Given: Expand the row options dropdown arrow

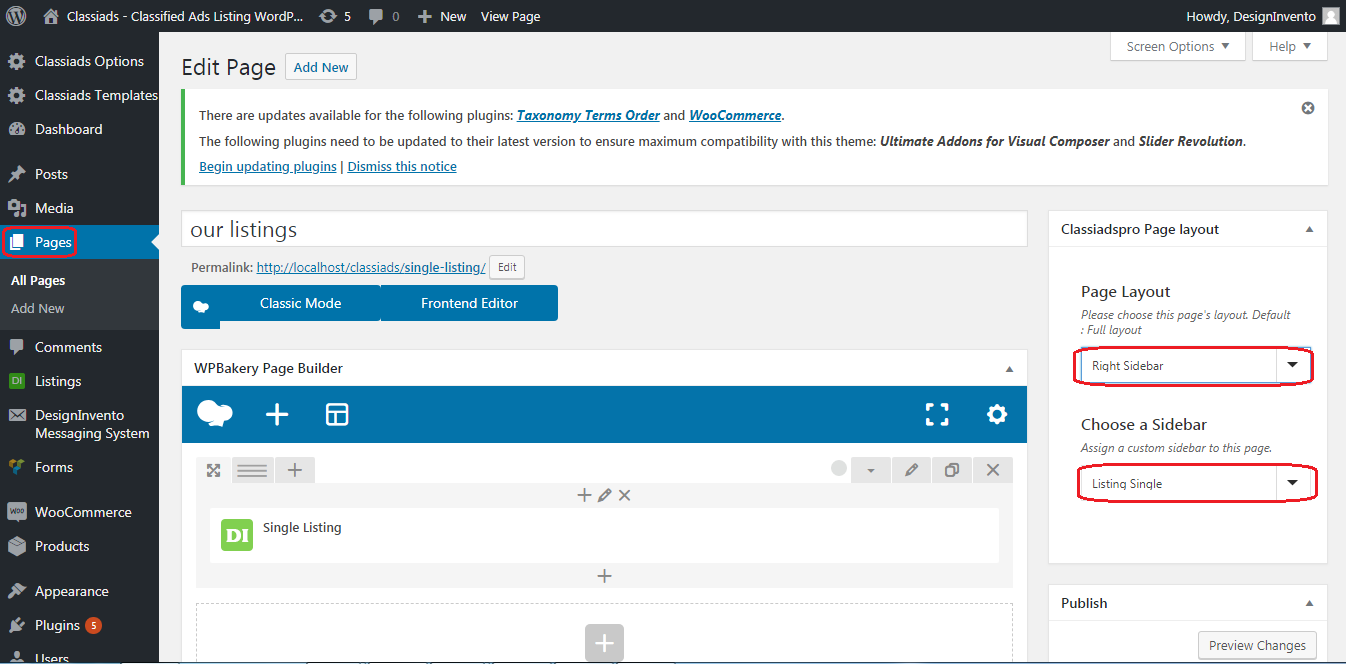Looking at the screenshot, I should 871,470.
